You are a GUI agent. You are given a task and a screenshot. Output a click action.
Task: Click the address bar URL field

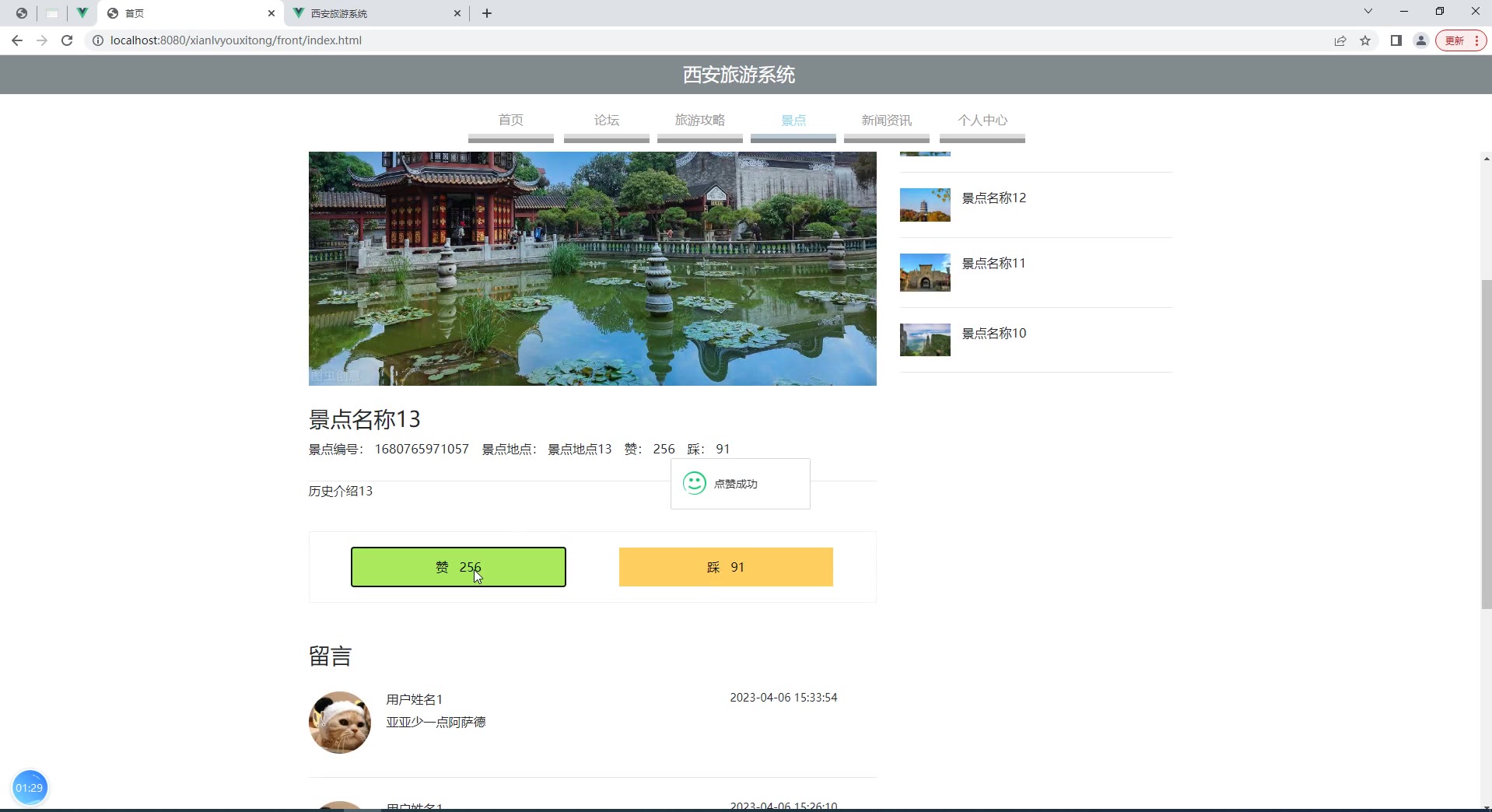click(x=708, y=40)
